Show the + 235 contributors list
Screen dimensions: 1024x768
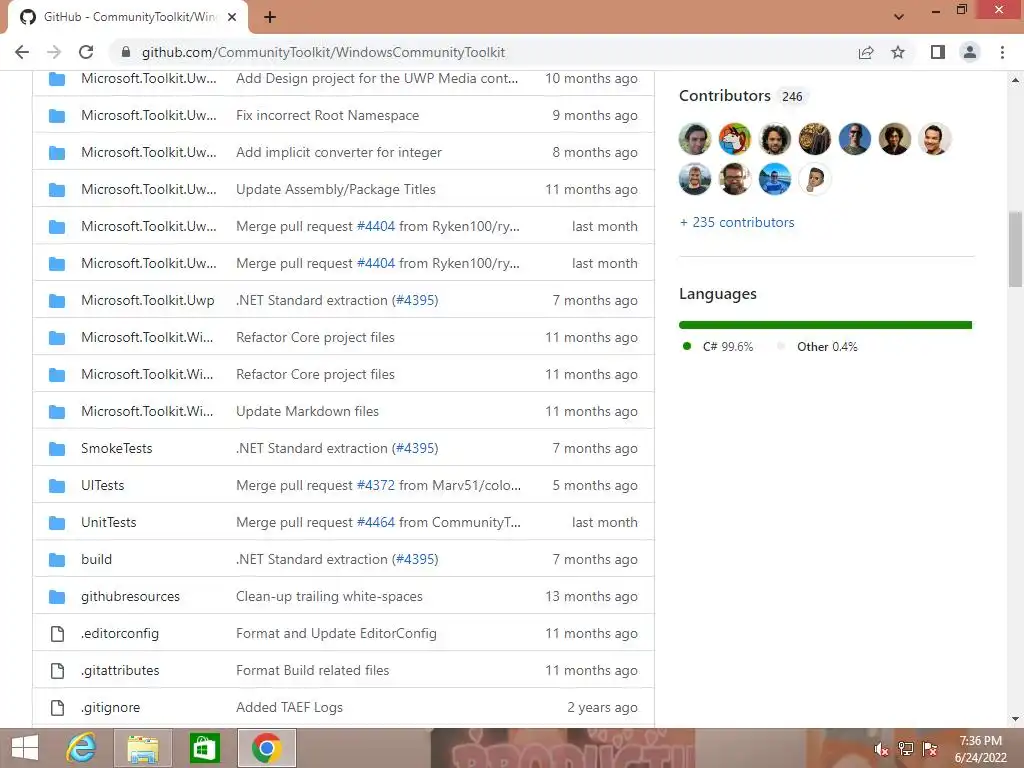point(737,222)
